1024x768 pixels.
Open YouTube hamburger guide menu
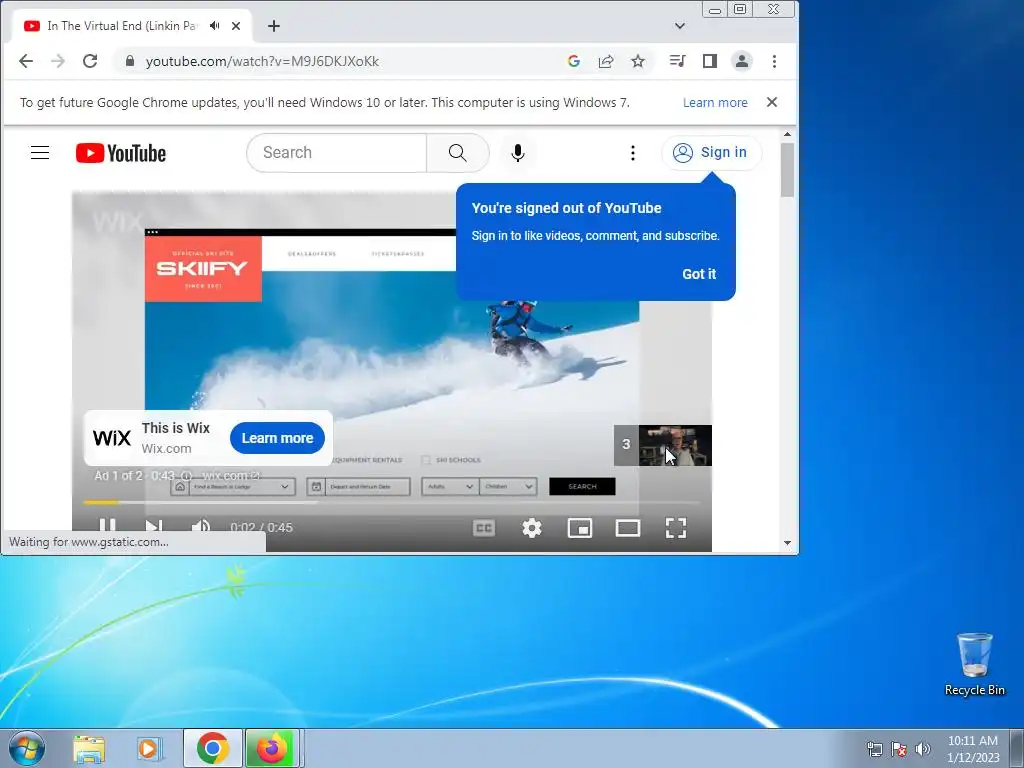pyautogui.click(x=40, y=153)
